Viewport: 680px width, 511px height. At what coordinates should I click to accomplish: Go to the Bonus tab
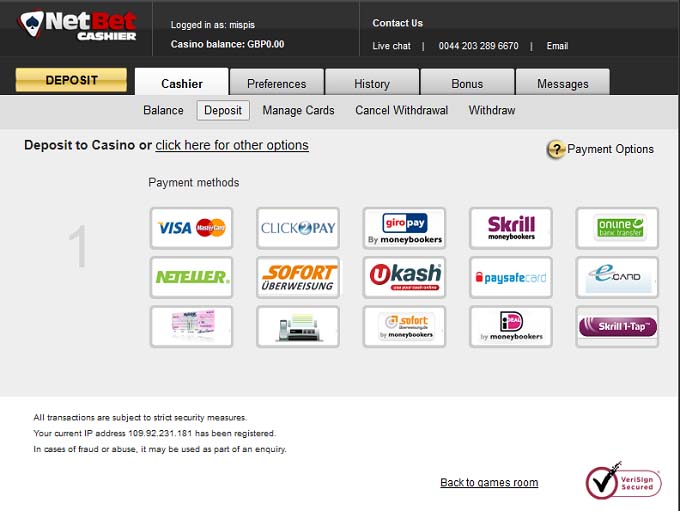tap(466, 84)
